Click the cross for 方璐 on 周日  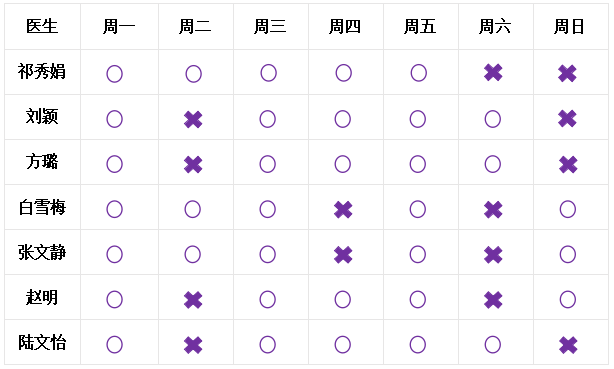pos(568,165)
